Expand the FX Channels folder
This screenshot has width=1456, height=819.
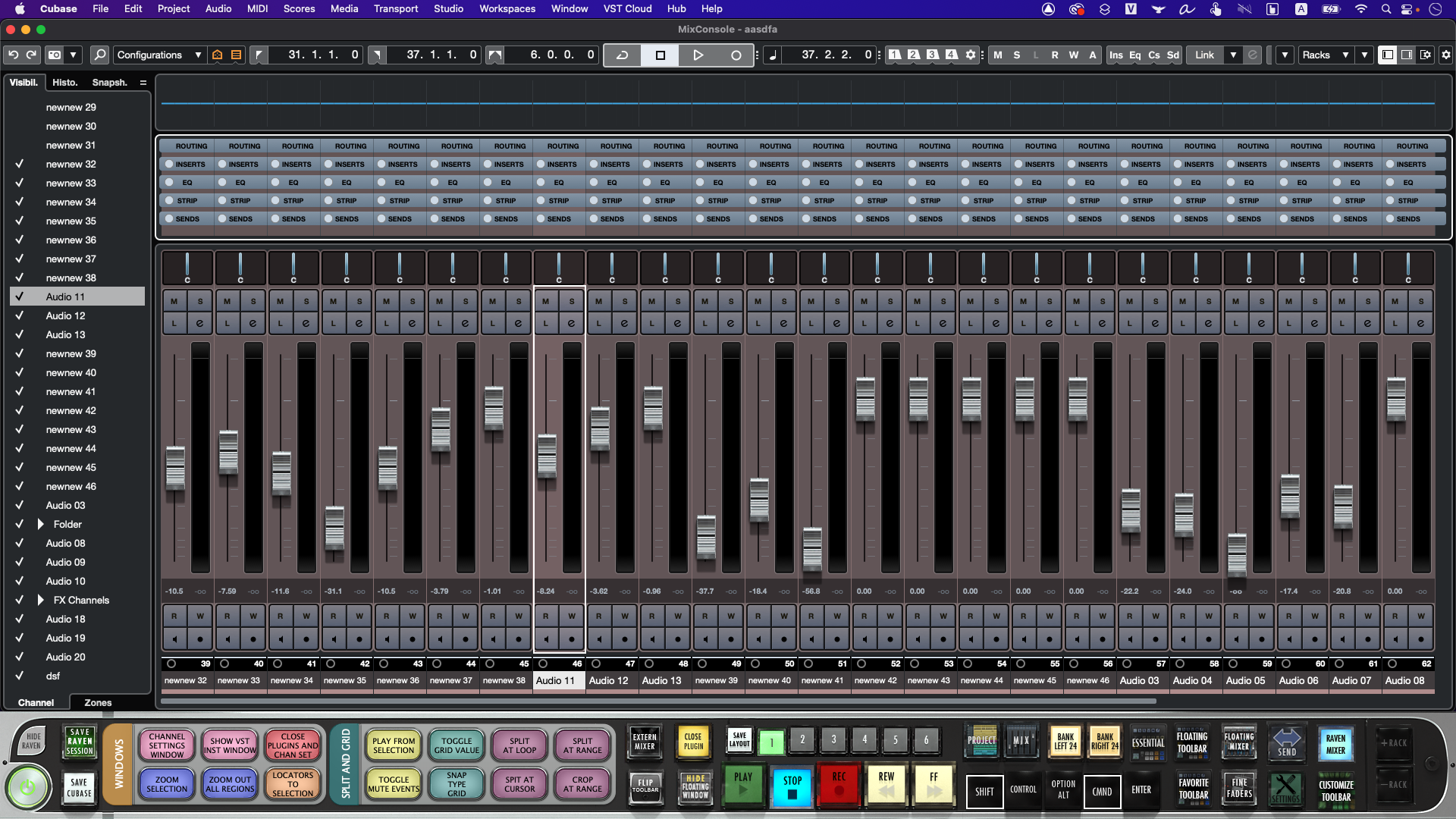pyautogui.click(x=41, y=600)
